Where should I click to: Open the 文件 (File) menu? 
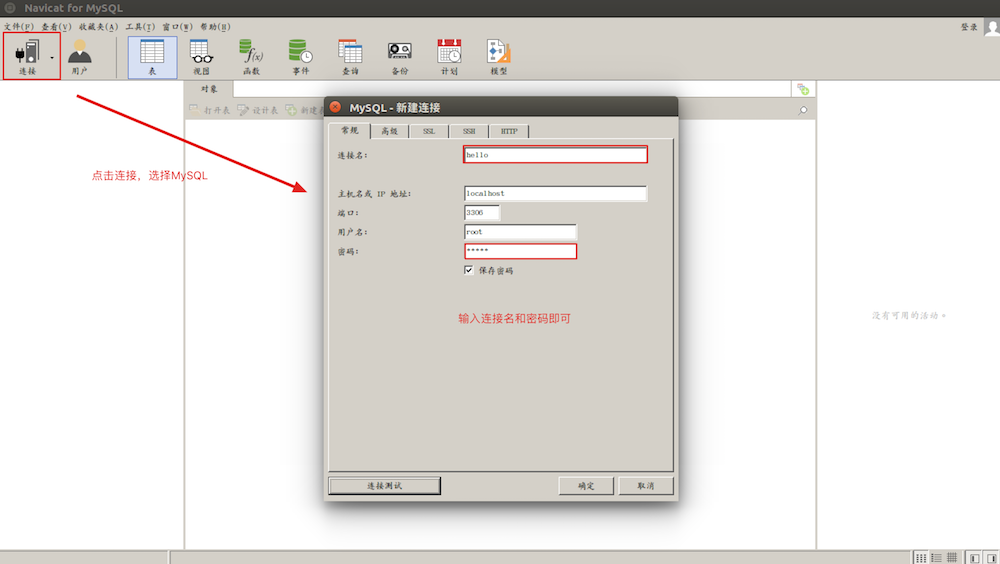point(18,27)
